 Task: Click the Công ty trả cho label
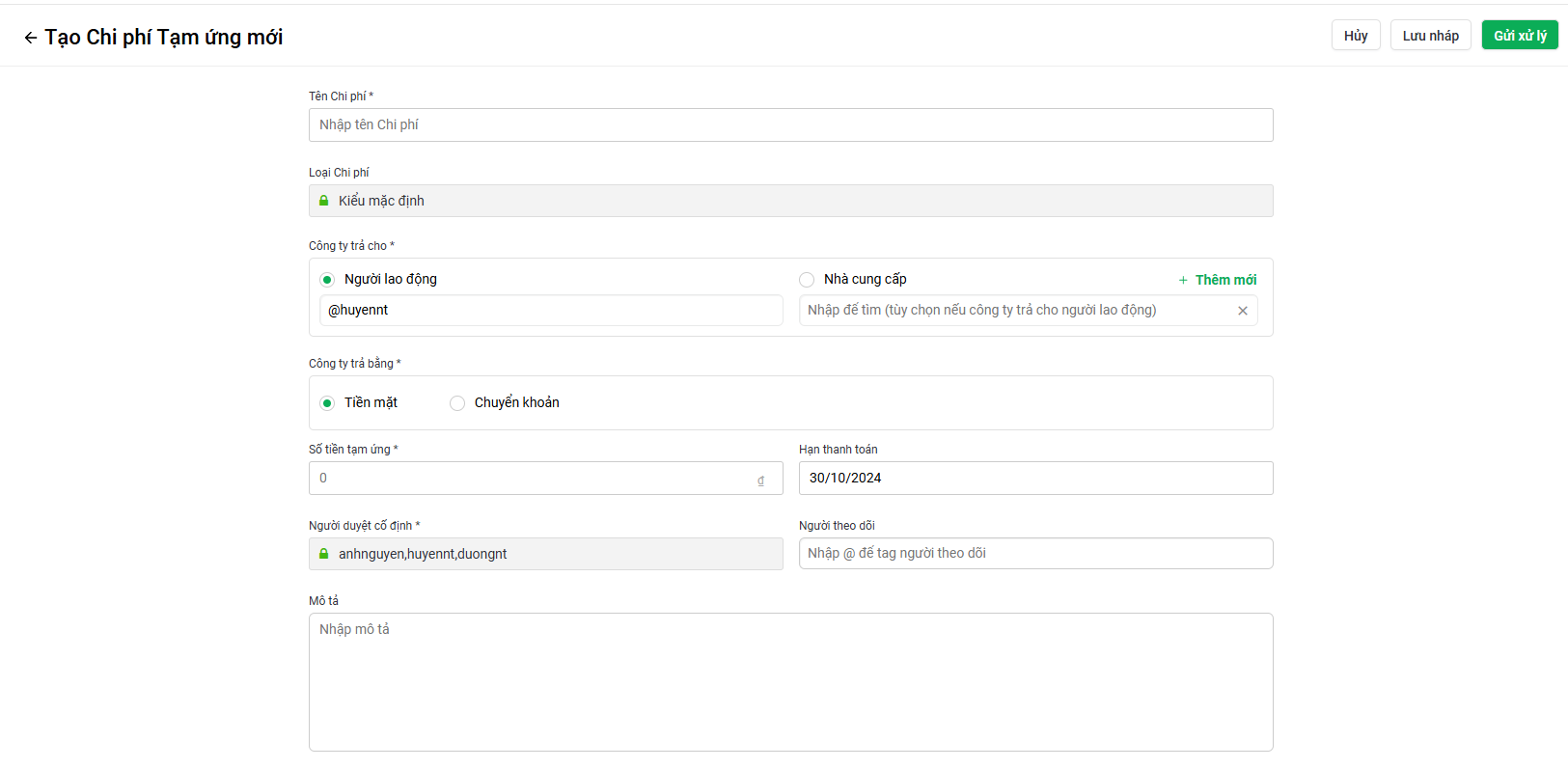point(351,246)
